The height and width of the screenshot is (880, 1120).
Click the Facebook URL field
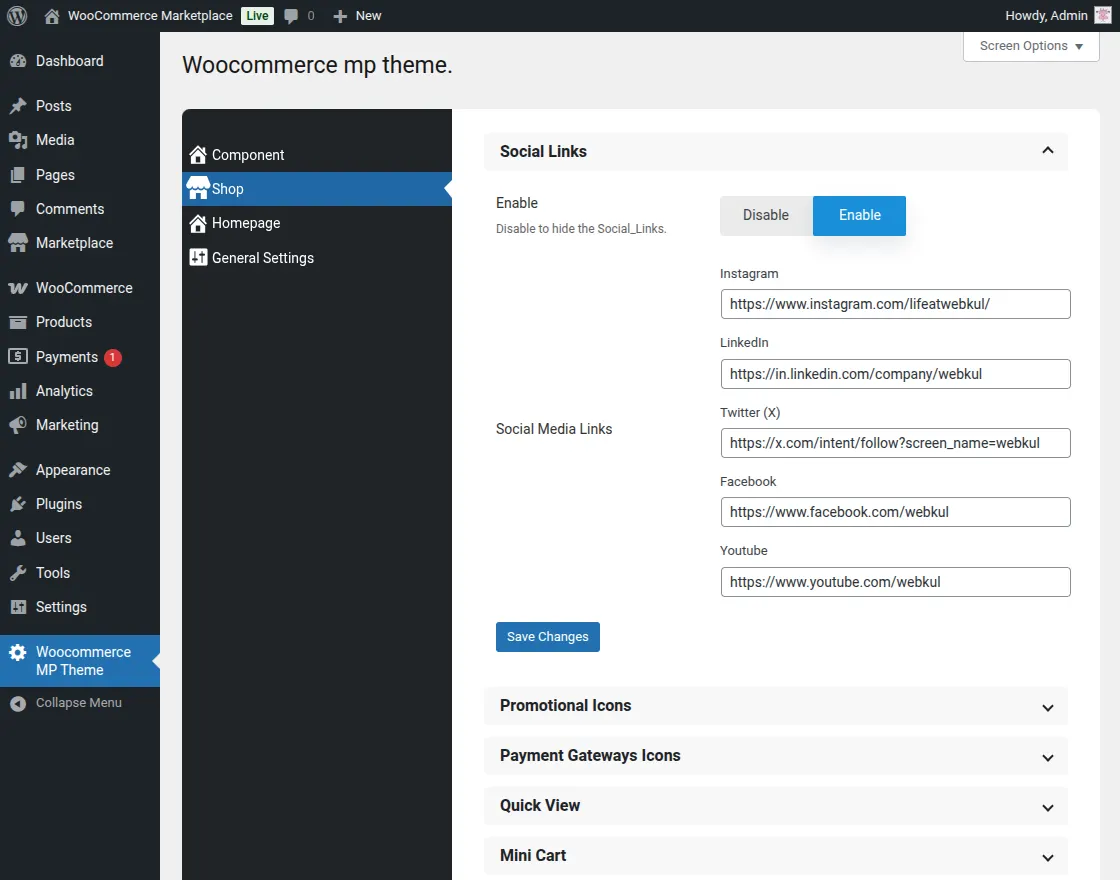point(895,512)
